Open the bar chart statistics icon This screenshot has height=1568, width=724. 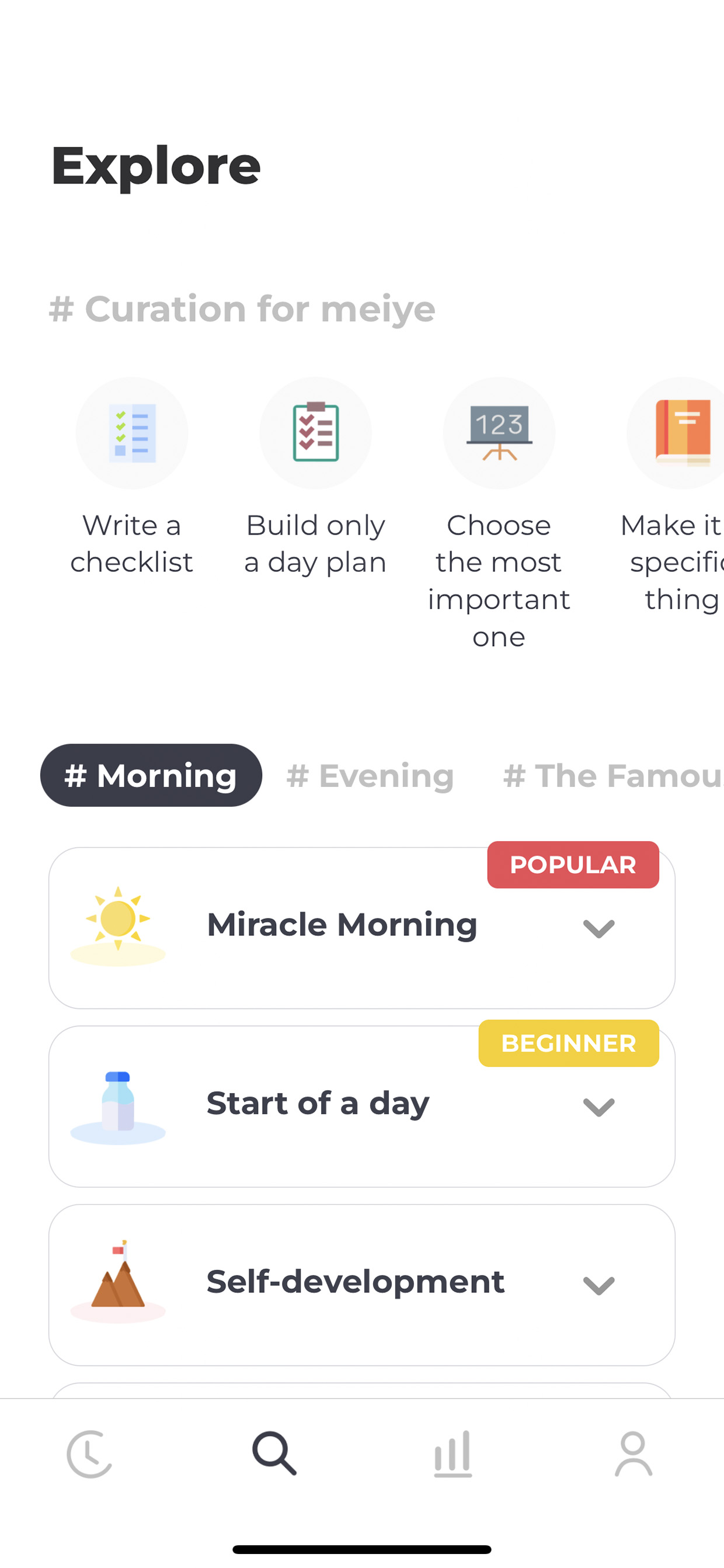[x=452, y=1453]
